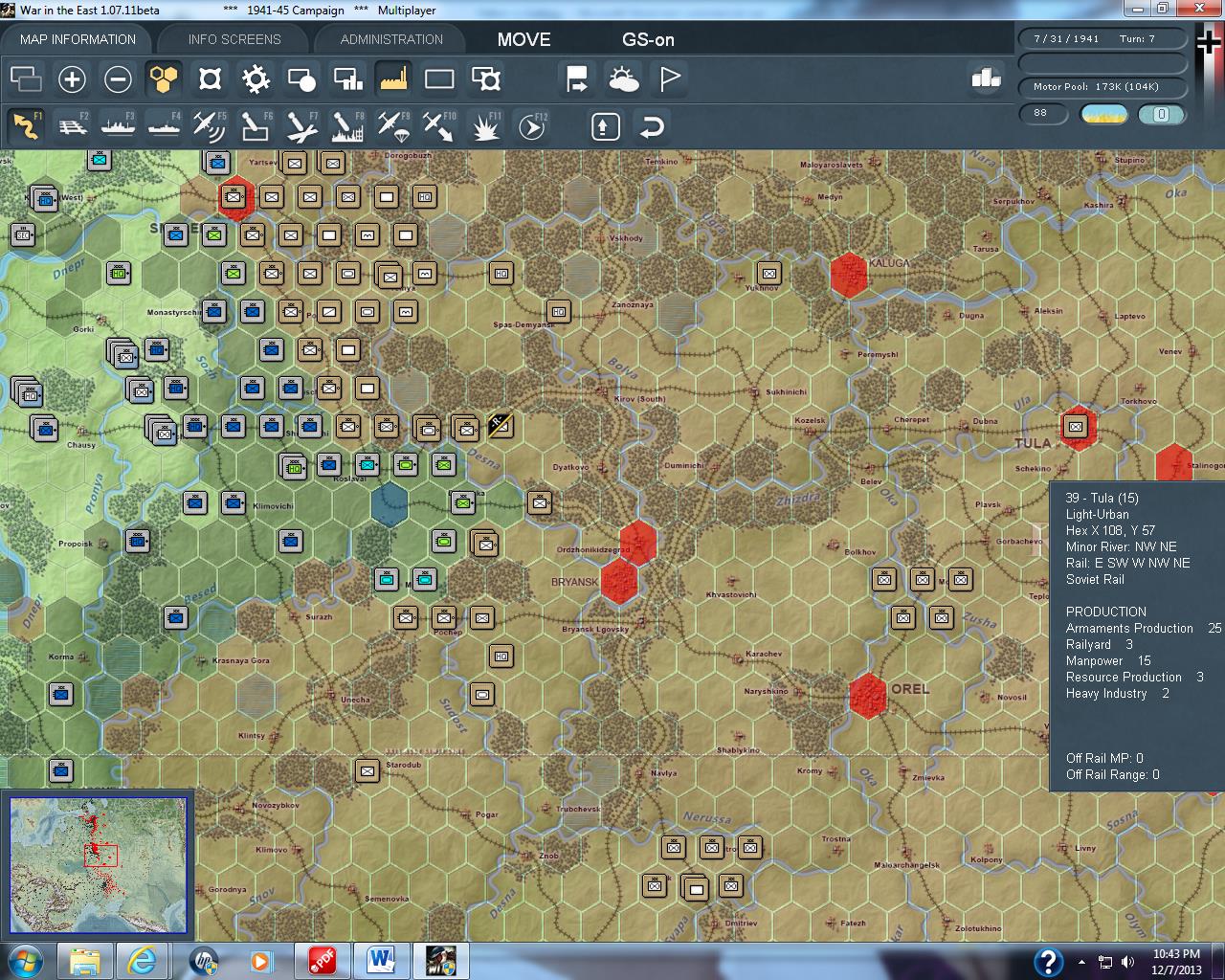Toggle the hex grid overlay
The image size is (1225, 980).
click(164, 78)
